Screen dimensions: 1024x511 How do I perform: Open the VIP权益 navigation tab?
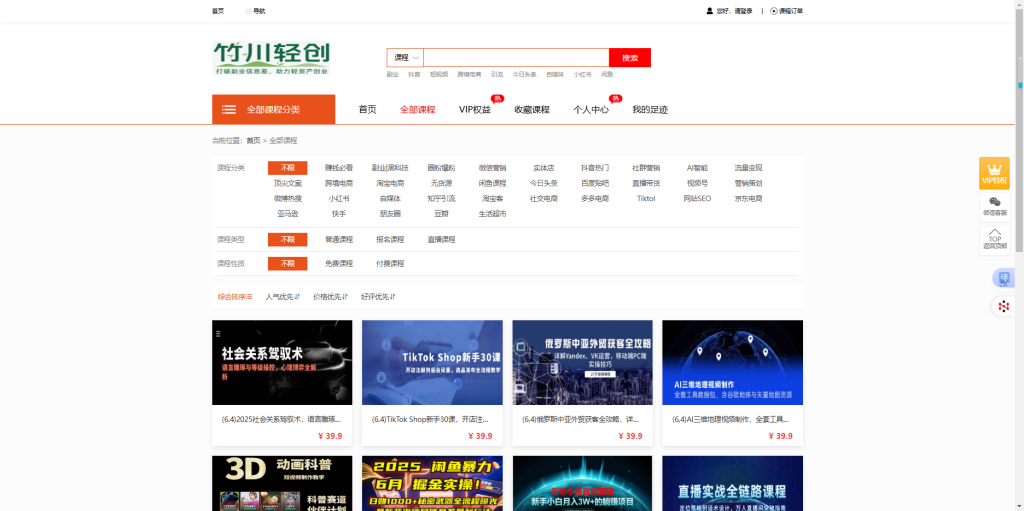[475, 110]
